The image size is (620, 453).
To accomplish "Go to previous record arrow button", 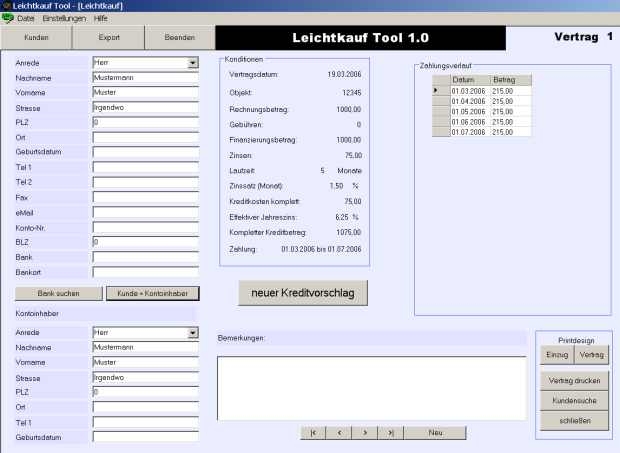I will click(339, 433).
